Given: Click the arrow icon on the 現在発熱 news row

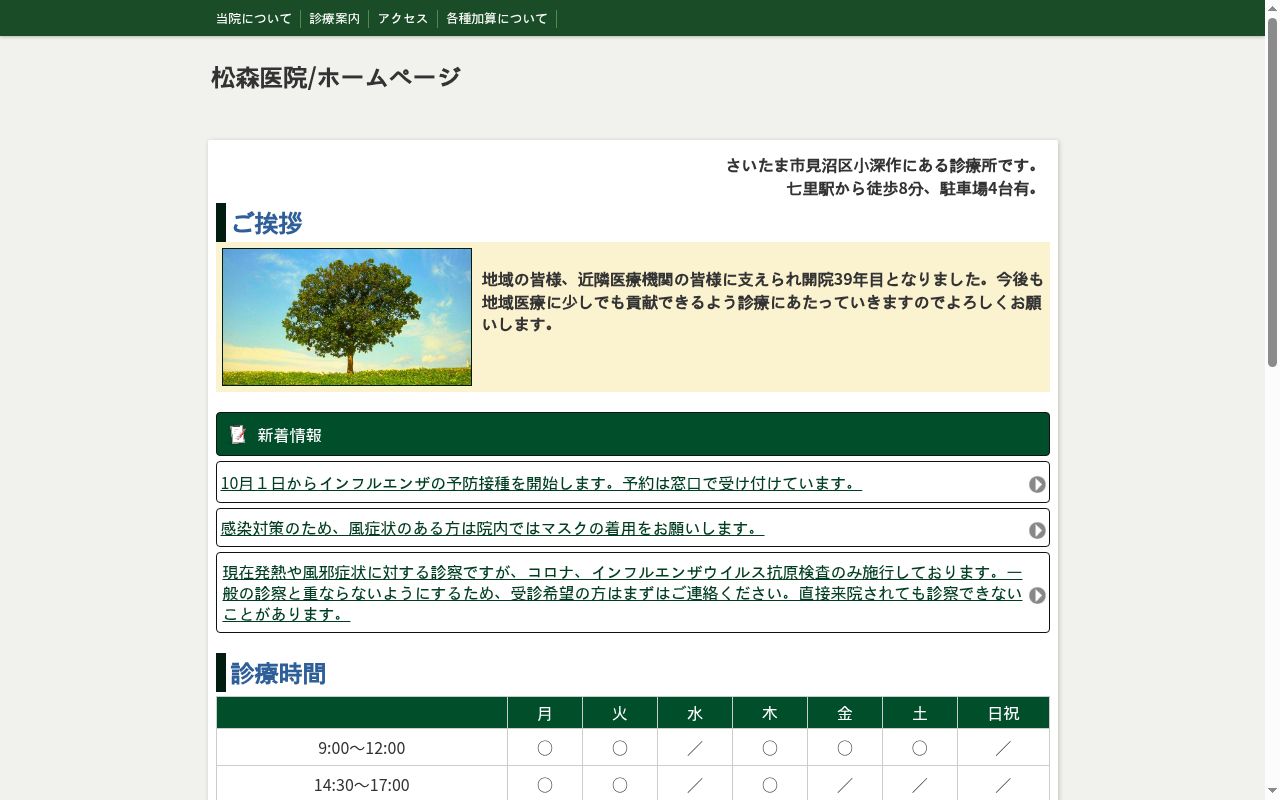Looking at the screenshot, I should tap(1037, 595).
